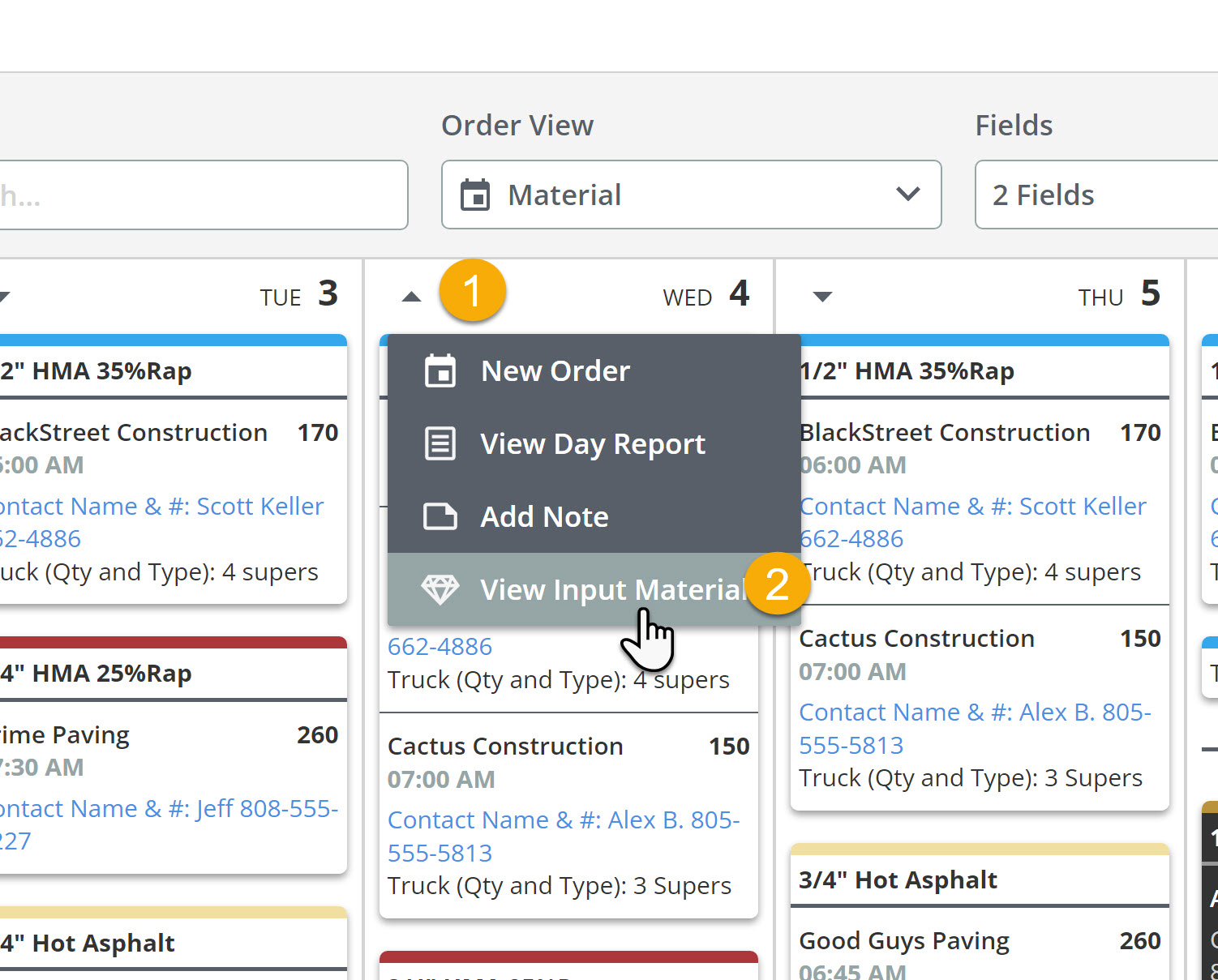Click the diamond icon beside View Input Materials
This screenshot has width=1218, height=980.
440,589
